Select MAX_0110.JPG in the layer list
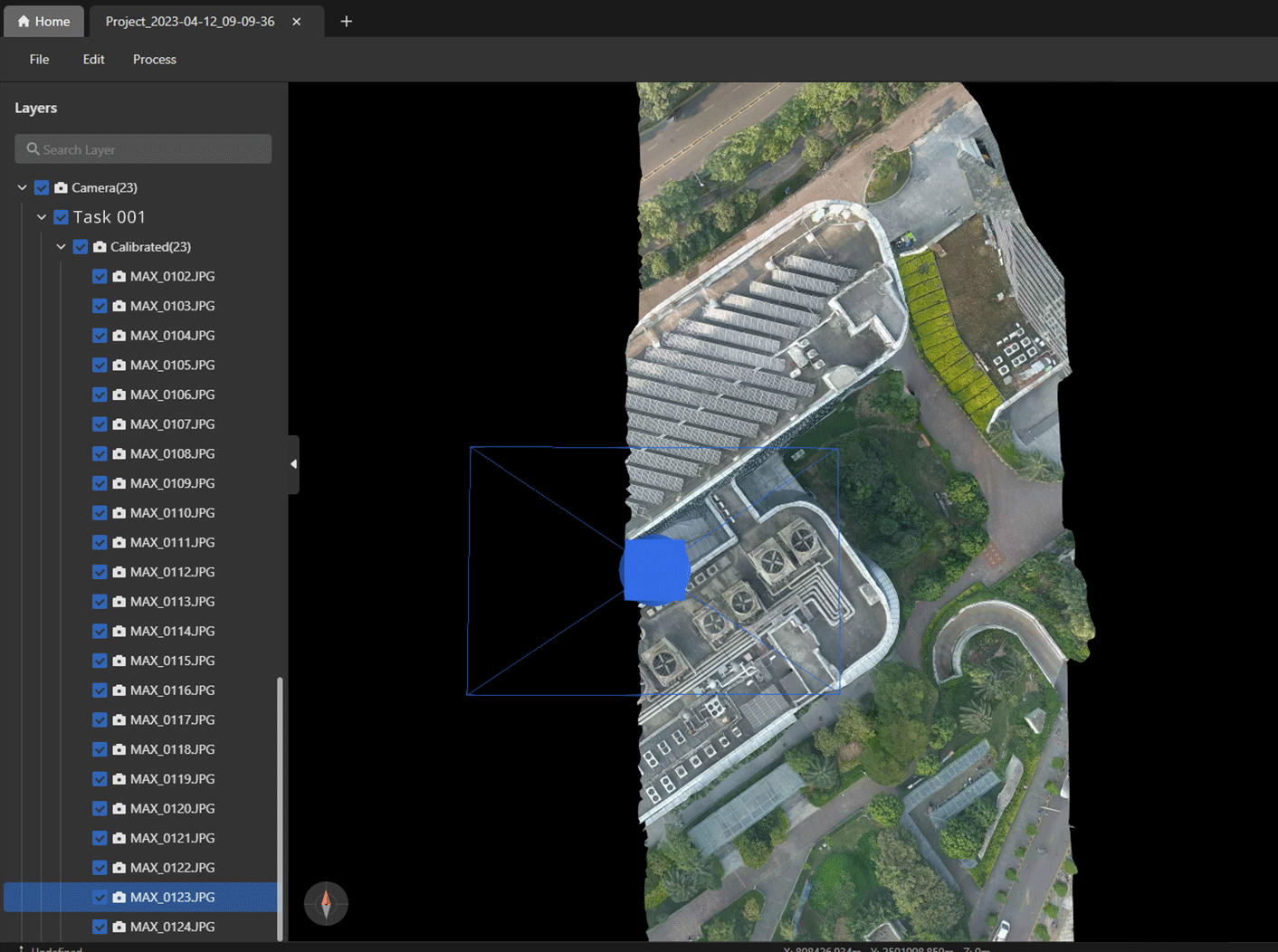 point(172,512)
